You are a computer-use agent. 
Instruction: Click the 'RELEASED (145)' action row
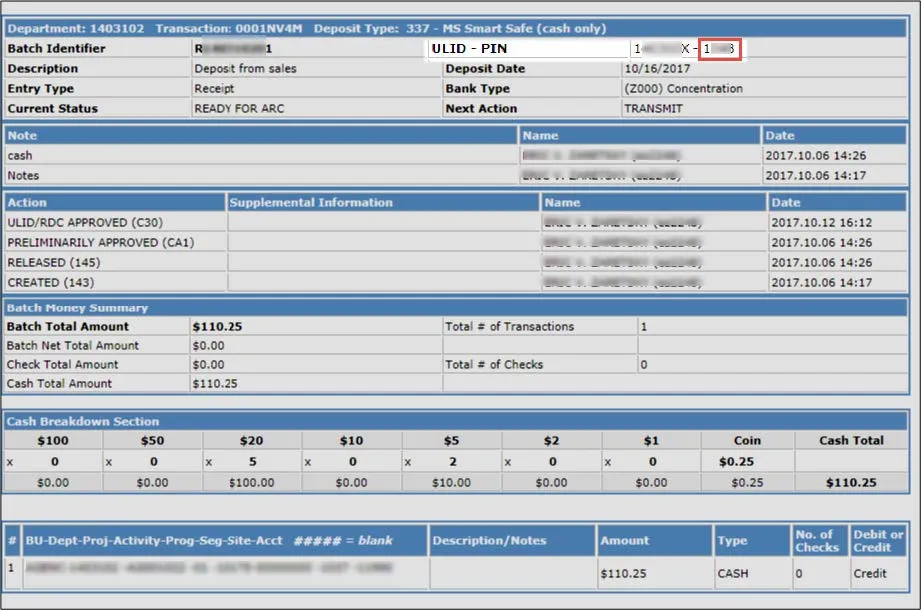456,262
